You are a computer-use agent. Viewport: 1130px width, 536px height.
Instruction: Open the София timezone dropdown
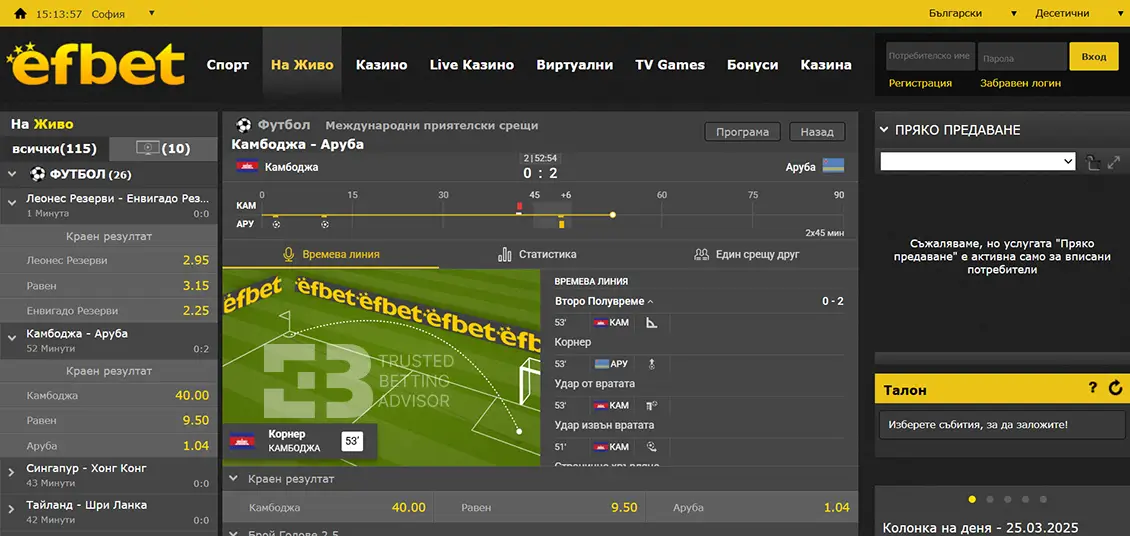122,14
